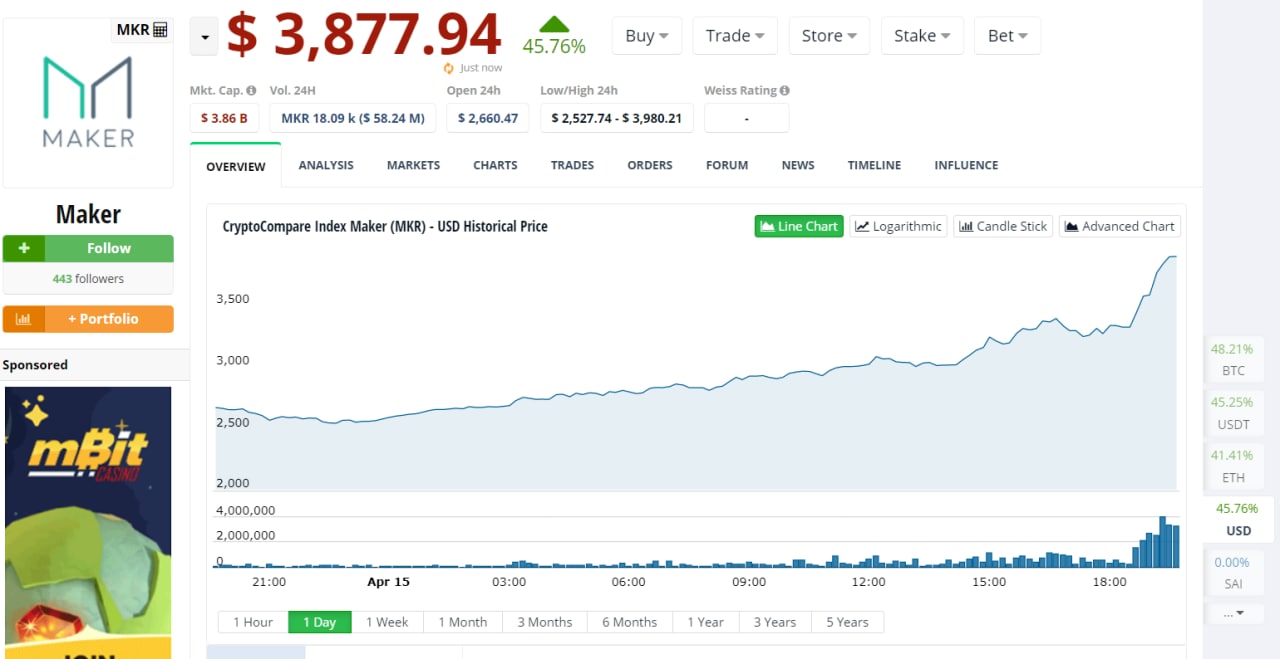This screenshot has height=659, width=1280.
Task: Select the 1 Day time range
Action: [320, 622]
